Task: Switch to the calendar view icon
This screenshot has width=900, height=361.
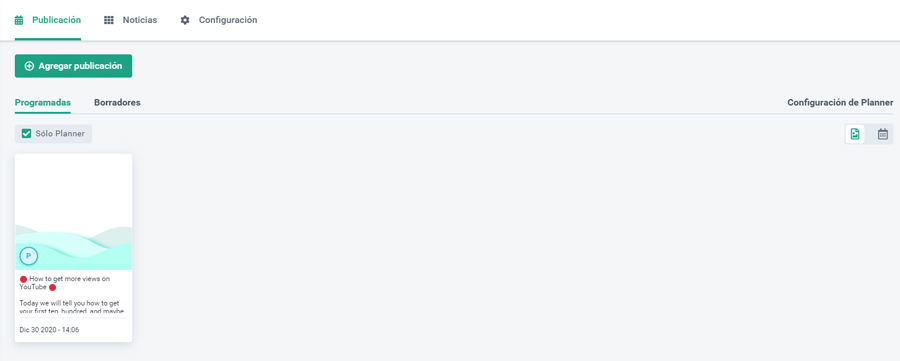Action: tap(883, 134)
